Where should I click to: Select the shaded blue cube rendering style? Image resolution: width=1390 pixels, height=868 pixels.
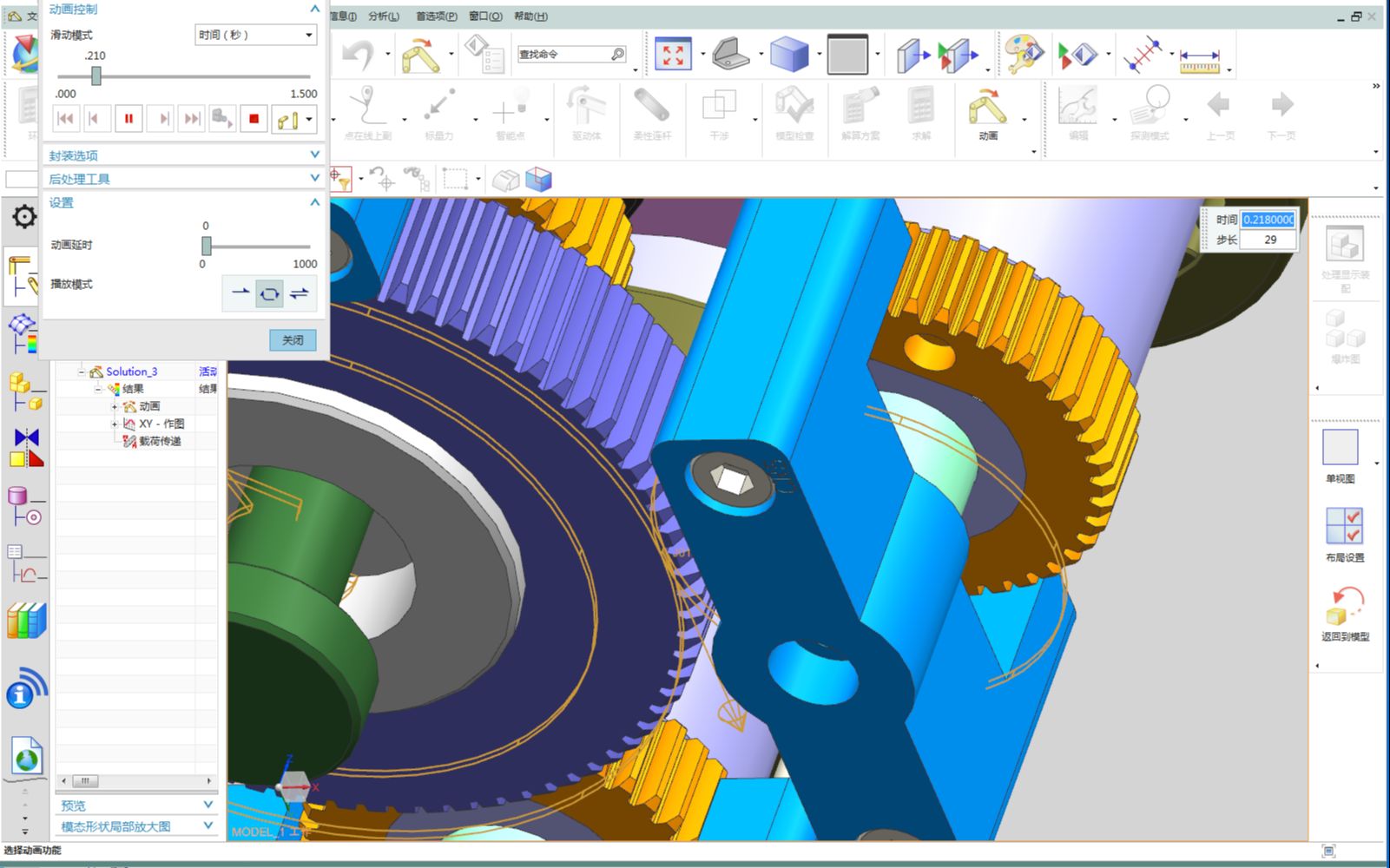pyautogui.click(x=788, y=55)
